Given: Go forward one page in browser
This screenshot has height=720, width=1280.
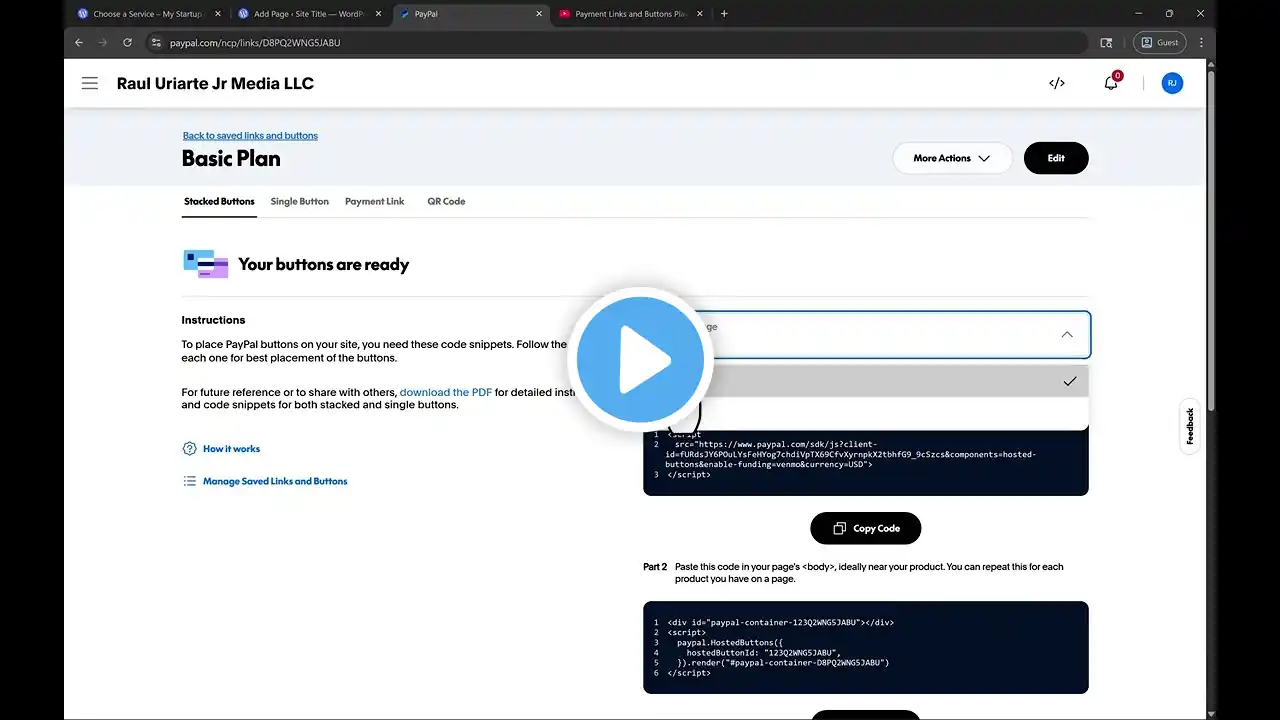Looking at the screenshot, I should point(103,43).
